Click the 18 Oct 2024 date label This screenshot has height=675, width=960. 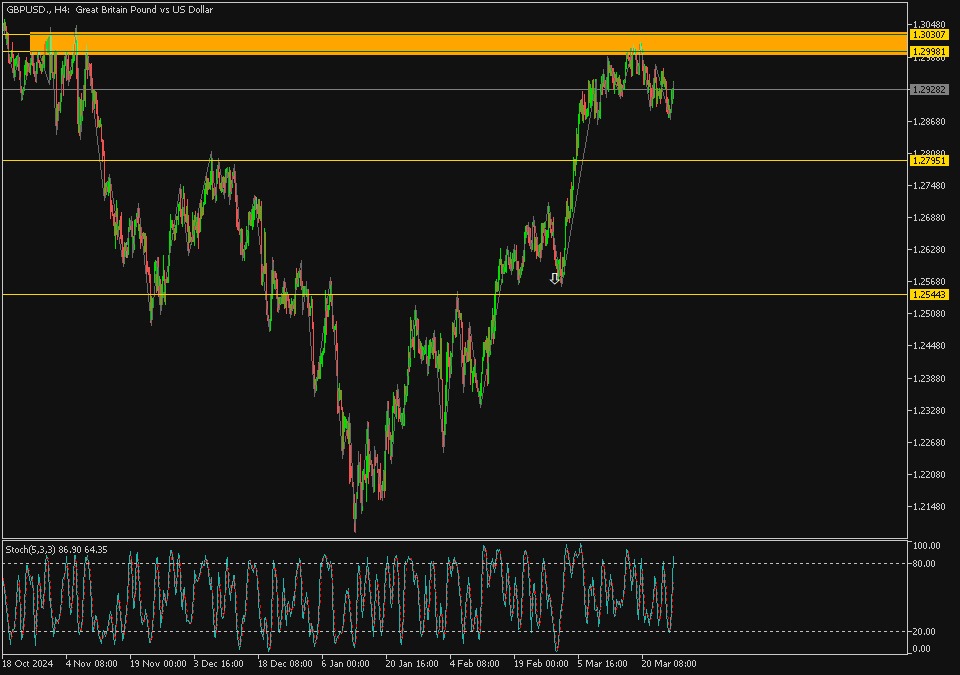coord(27,663)
